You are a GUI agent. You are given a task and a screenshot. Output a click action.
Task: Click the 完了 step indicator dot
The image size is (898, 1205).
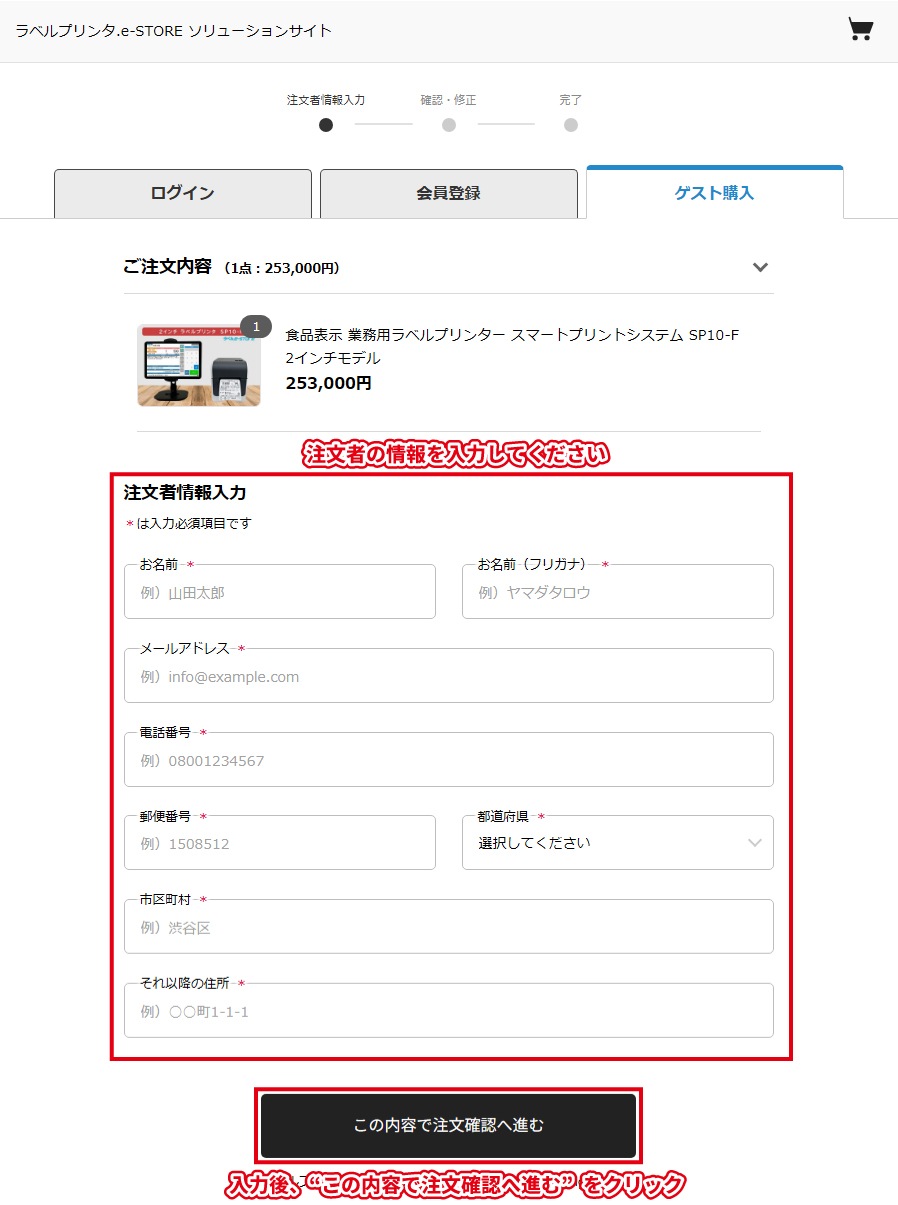point(571,125)
